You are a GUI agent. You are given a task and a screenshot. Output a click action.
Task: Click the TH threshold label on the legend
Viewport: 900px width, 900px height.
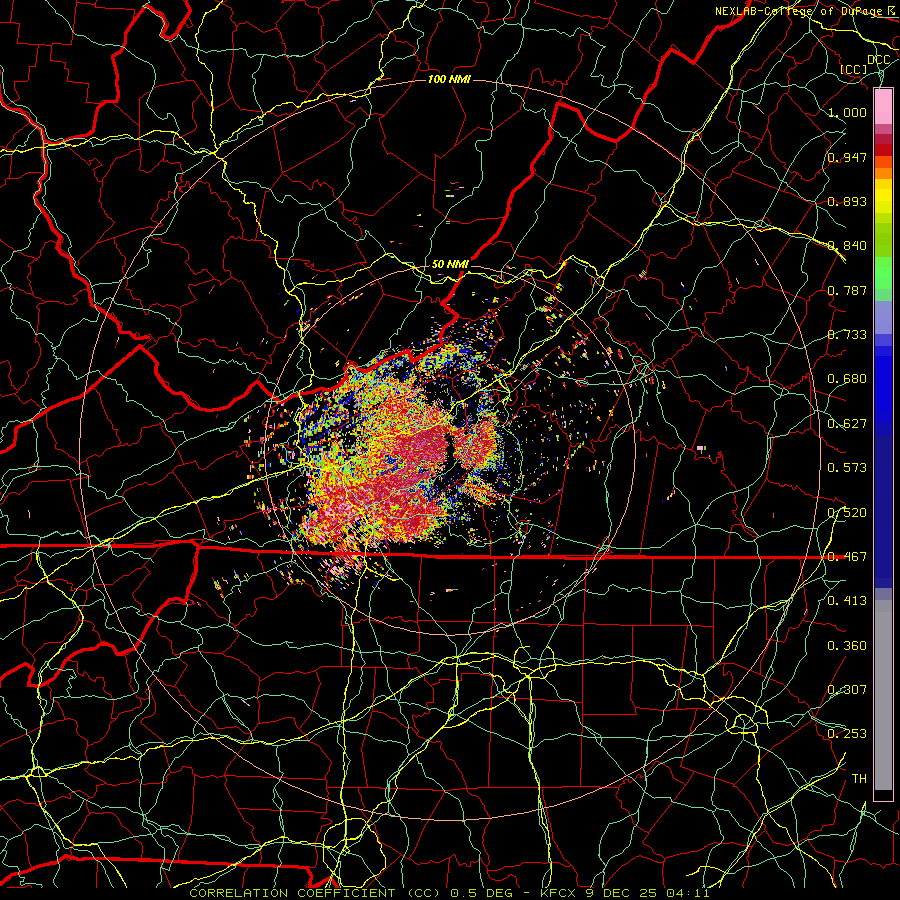coord(859,779)
